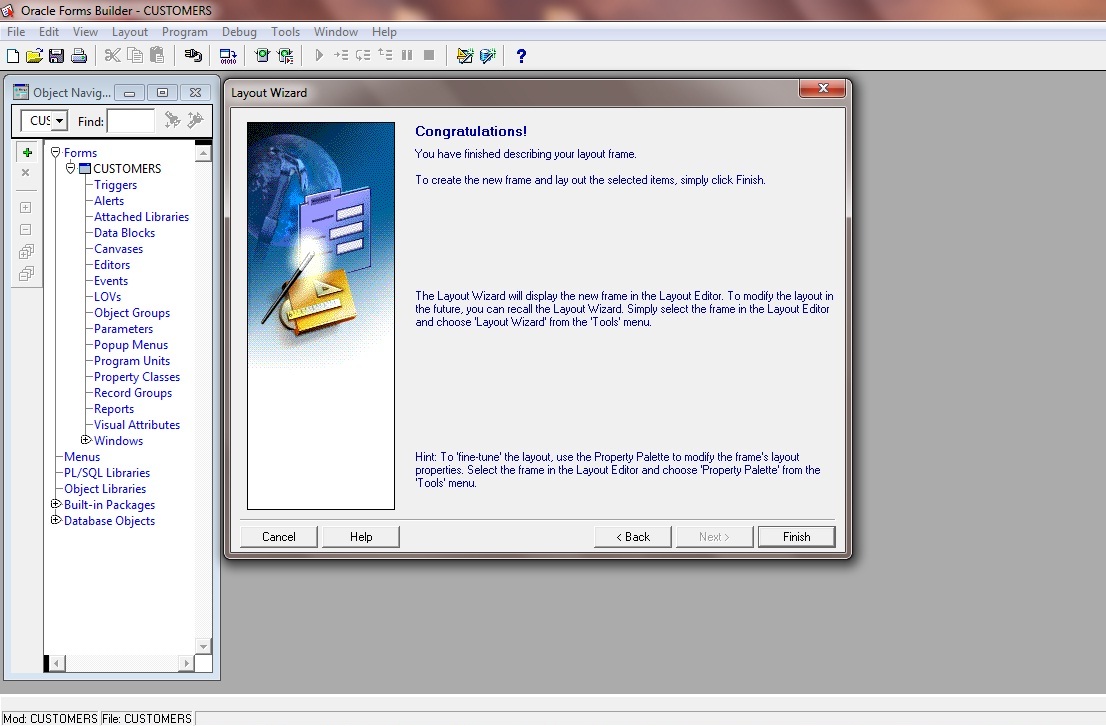Click the Save module toolbar icon
1106x726 pixels.
coord(57,56)
